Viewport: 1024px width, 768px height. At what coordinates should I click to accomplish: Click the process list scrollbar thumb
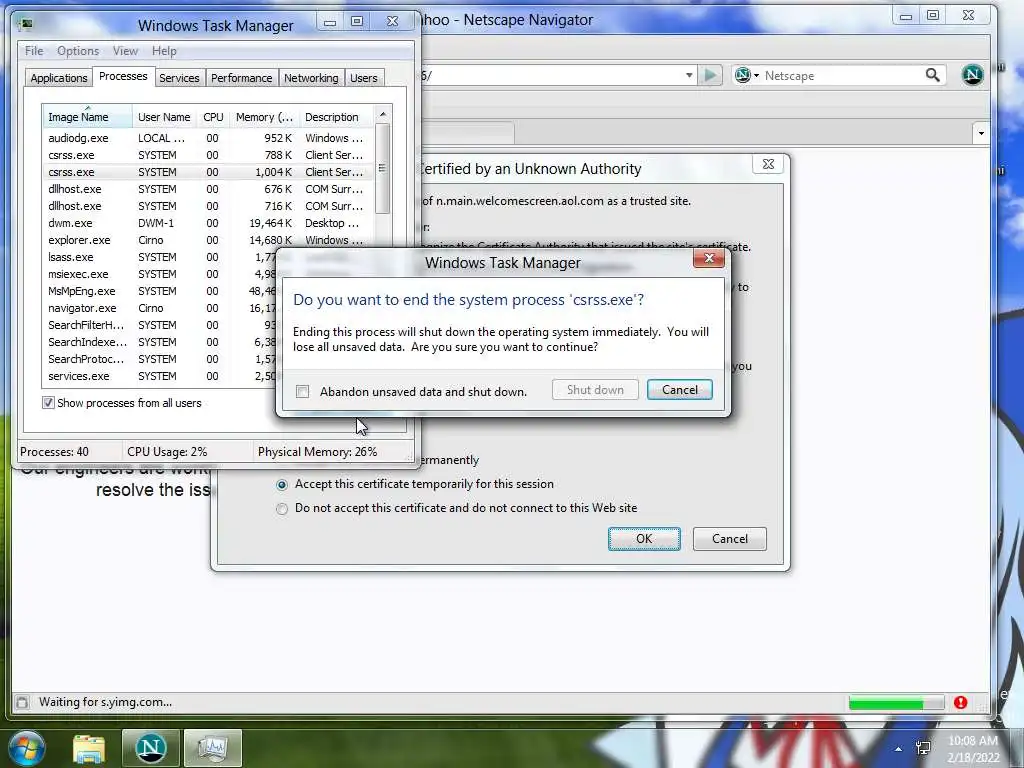click(x=383, y=168)
